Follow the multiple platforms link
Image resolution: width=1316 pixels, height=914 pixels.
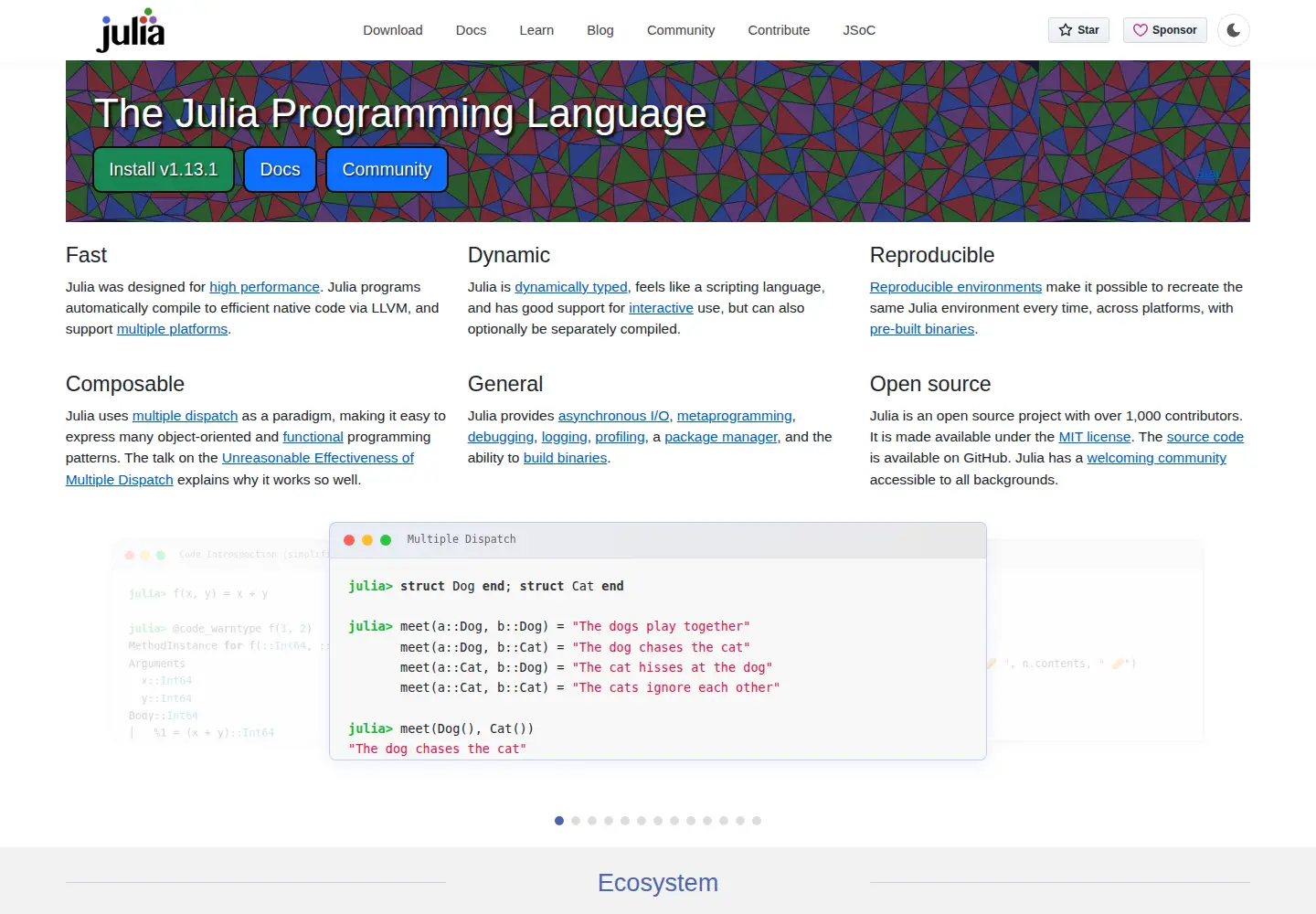click(x=172, y=329)
